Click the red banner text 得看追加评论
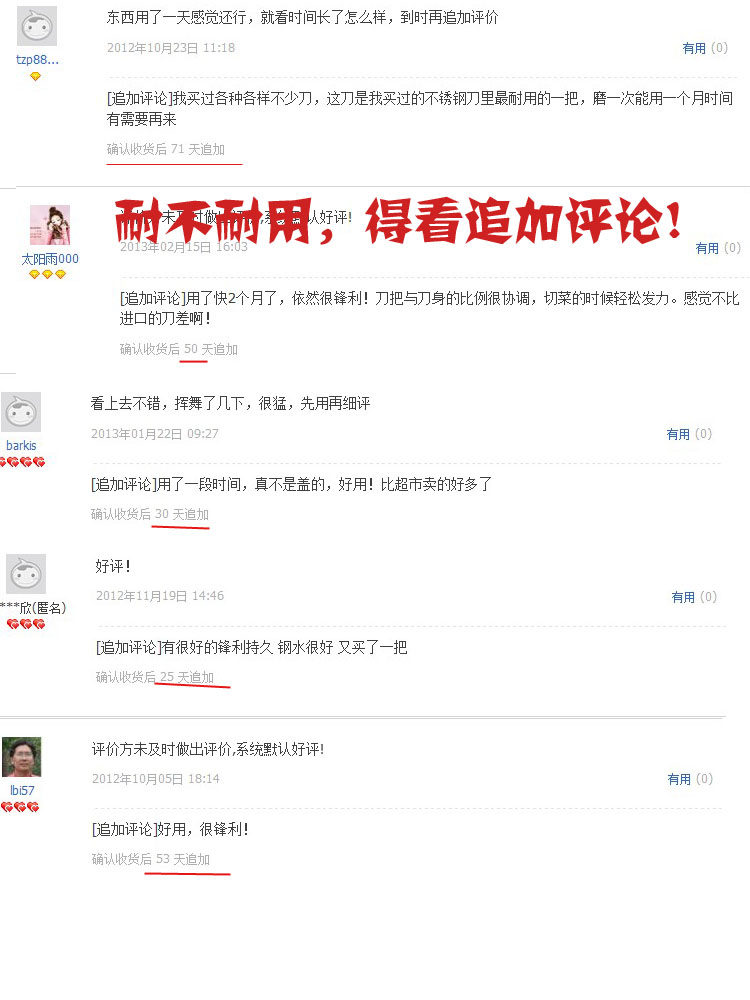750x1000 pixels. (x=523, y=221)
